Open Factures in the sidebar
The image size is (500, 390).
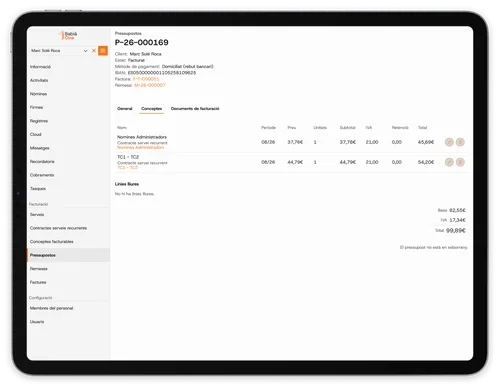click(x=38, y=282)
